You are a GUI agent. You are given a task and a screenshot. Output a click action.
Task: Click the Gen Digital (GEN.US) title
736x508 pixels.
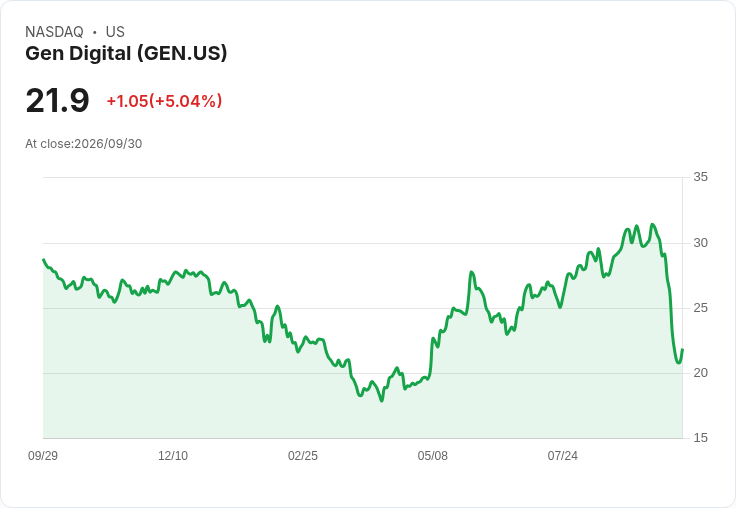[x=126, y=54]
